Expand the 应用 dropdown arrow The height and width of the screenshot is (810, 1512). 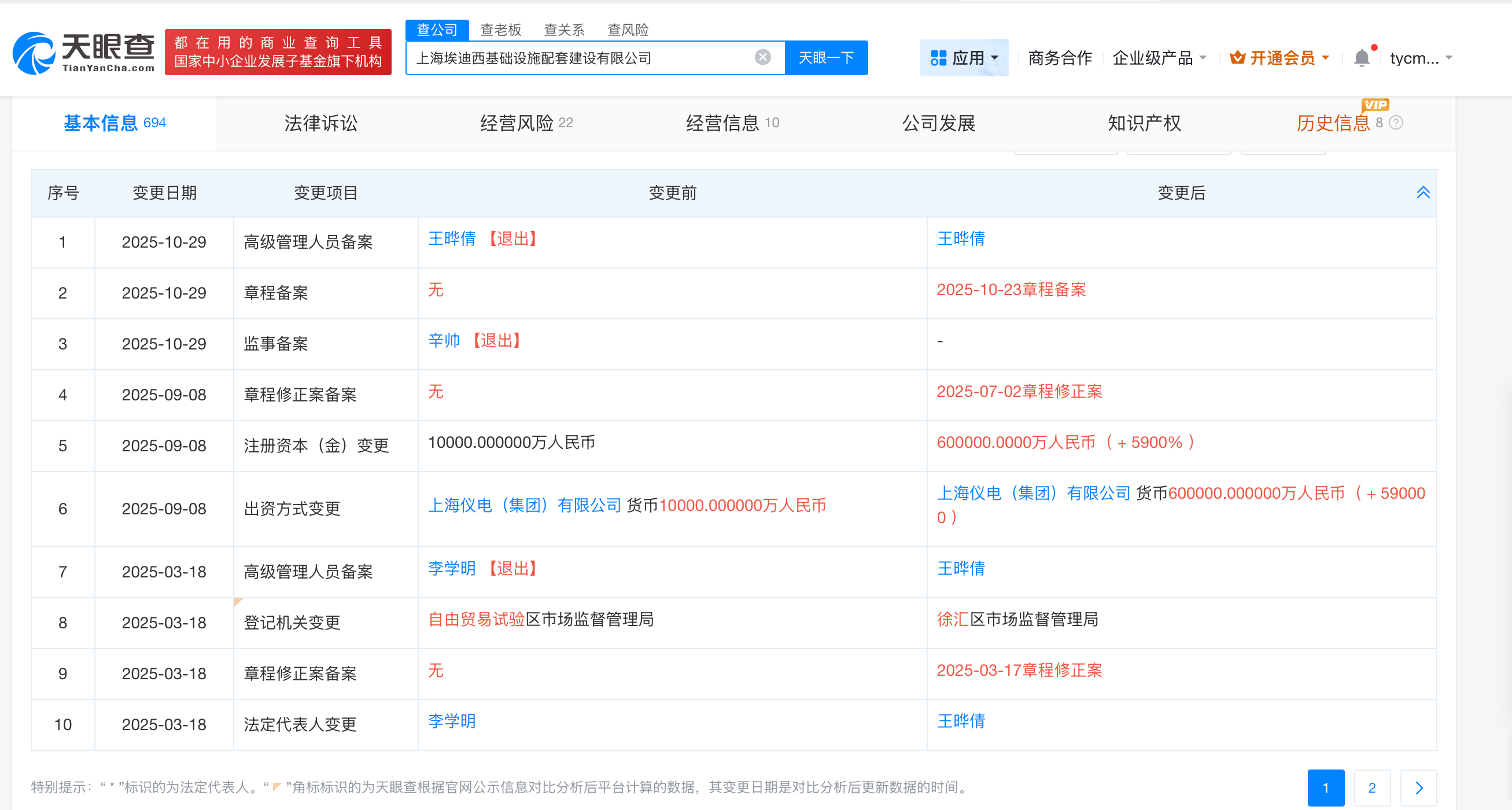coord(994,57)
